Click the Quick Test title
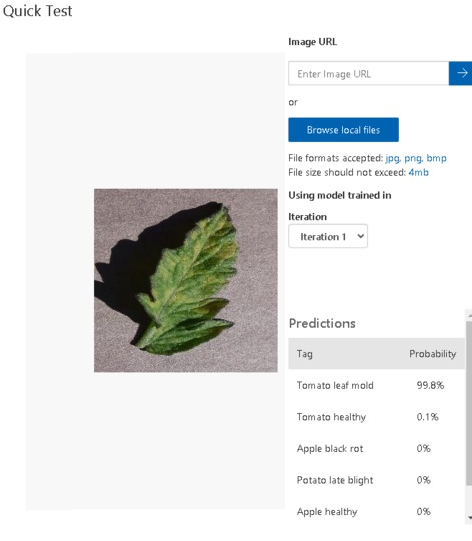The image size is (472, 541). [x=37, y=11]
